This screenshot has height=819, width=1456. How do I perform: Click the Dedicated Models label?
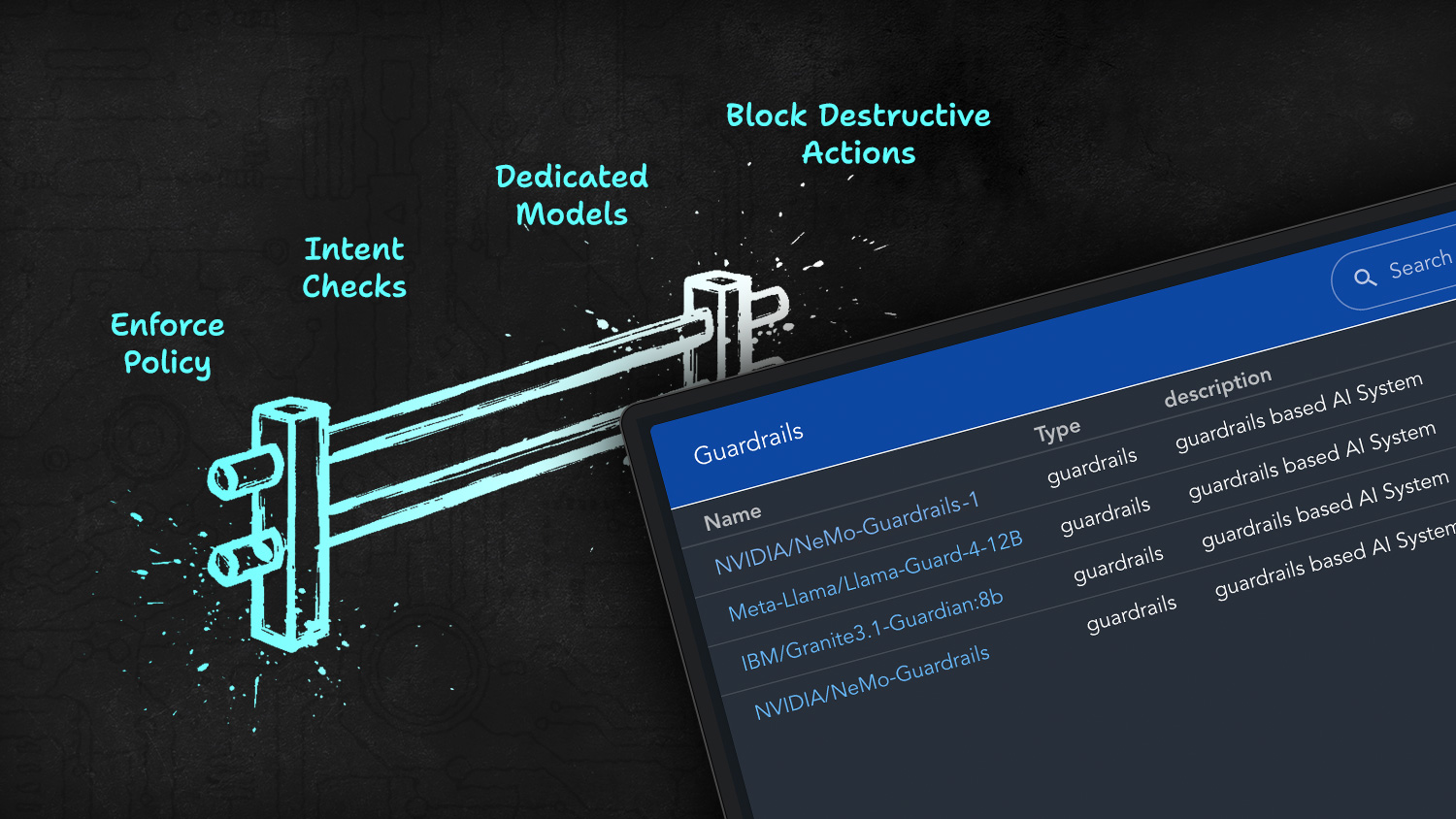tap(572, 195)
